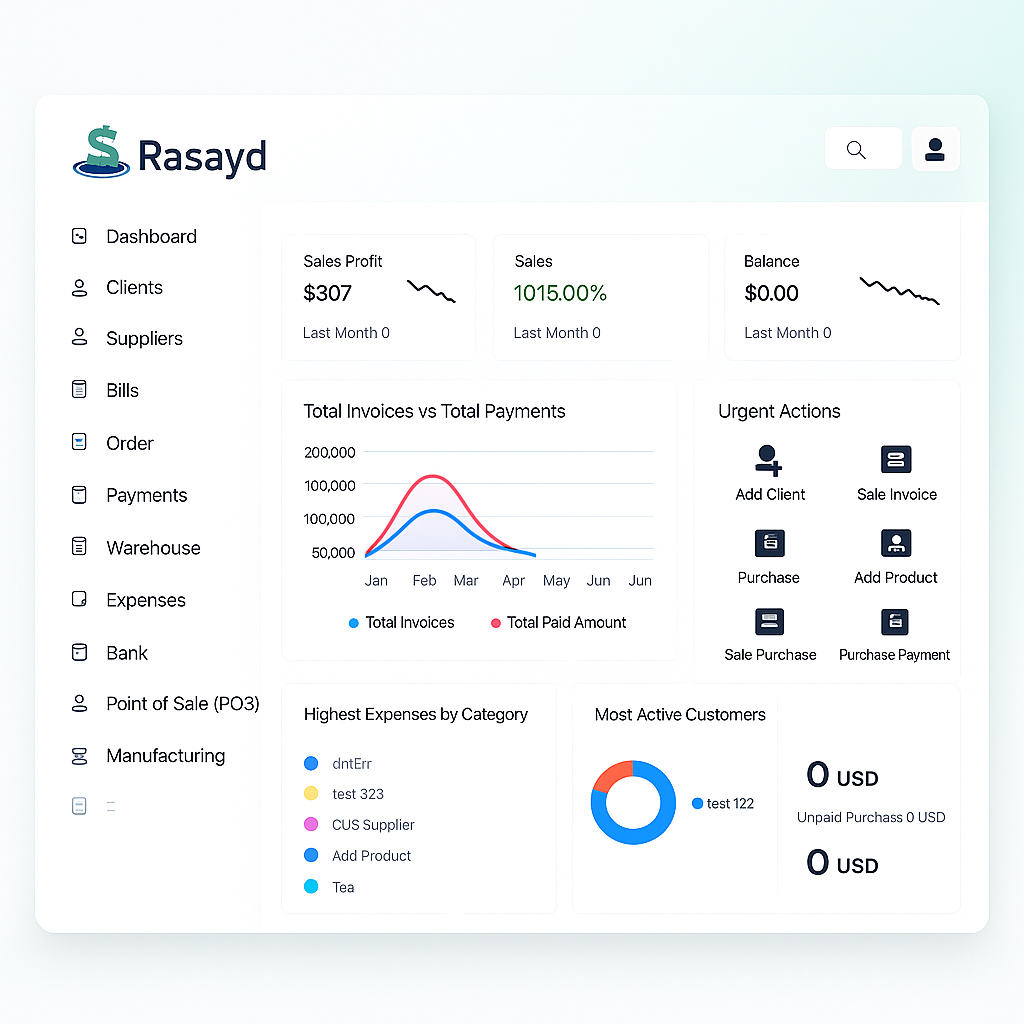Navigate to Manufacturing
This screenshot has height=1024, width=1024.
coord(166,756)
